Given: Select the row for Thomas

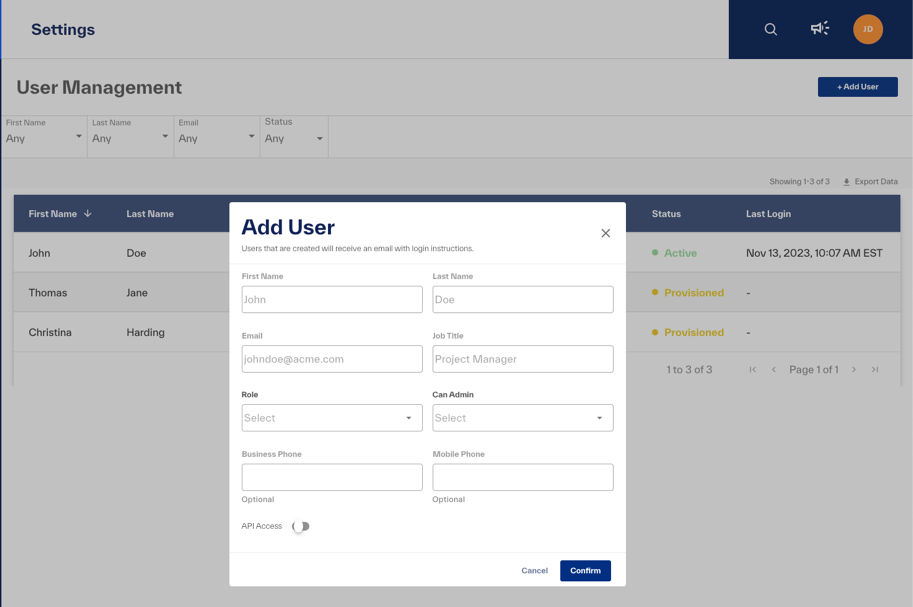Looking at the screenshot, I should [457, 292].
